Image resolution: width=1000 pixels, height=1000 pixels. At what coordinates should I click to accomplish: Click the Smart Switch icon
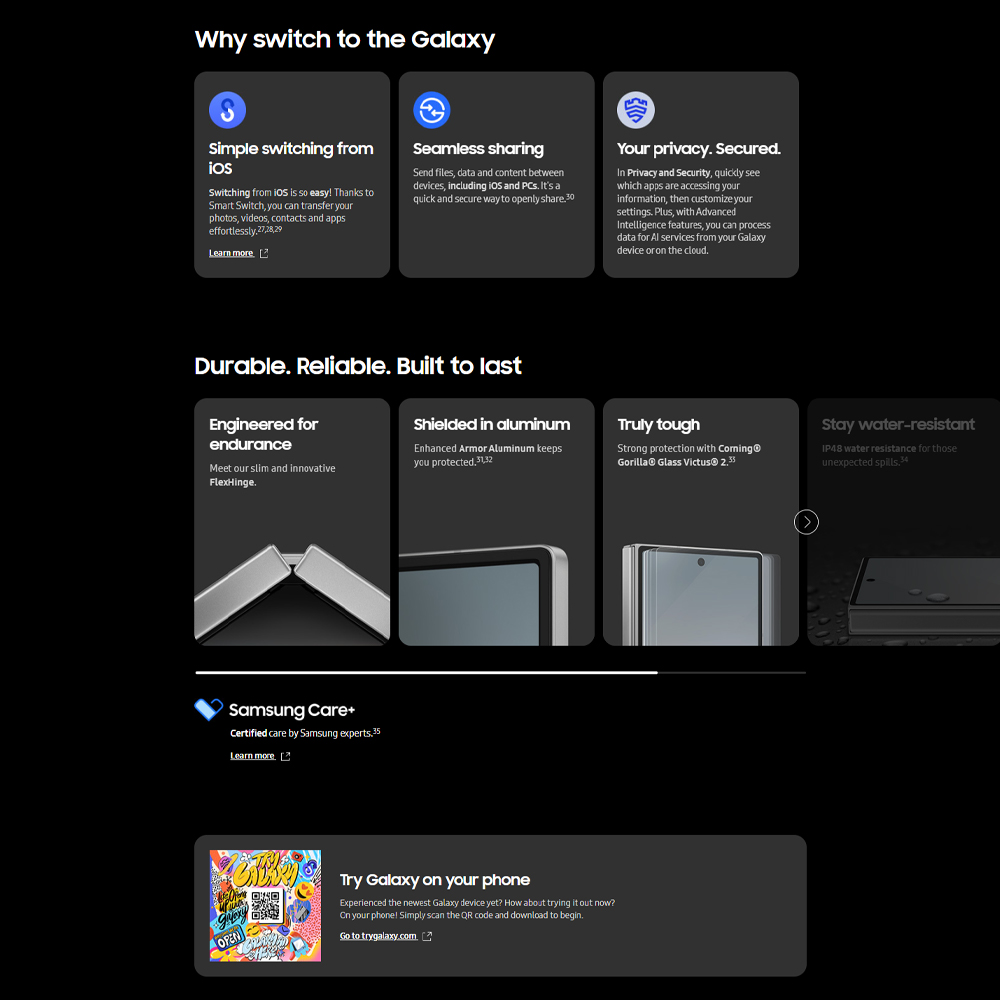[227, 110]
